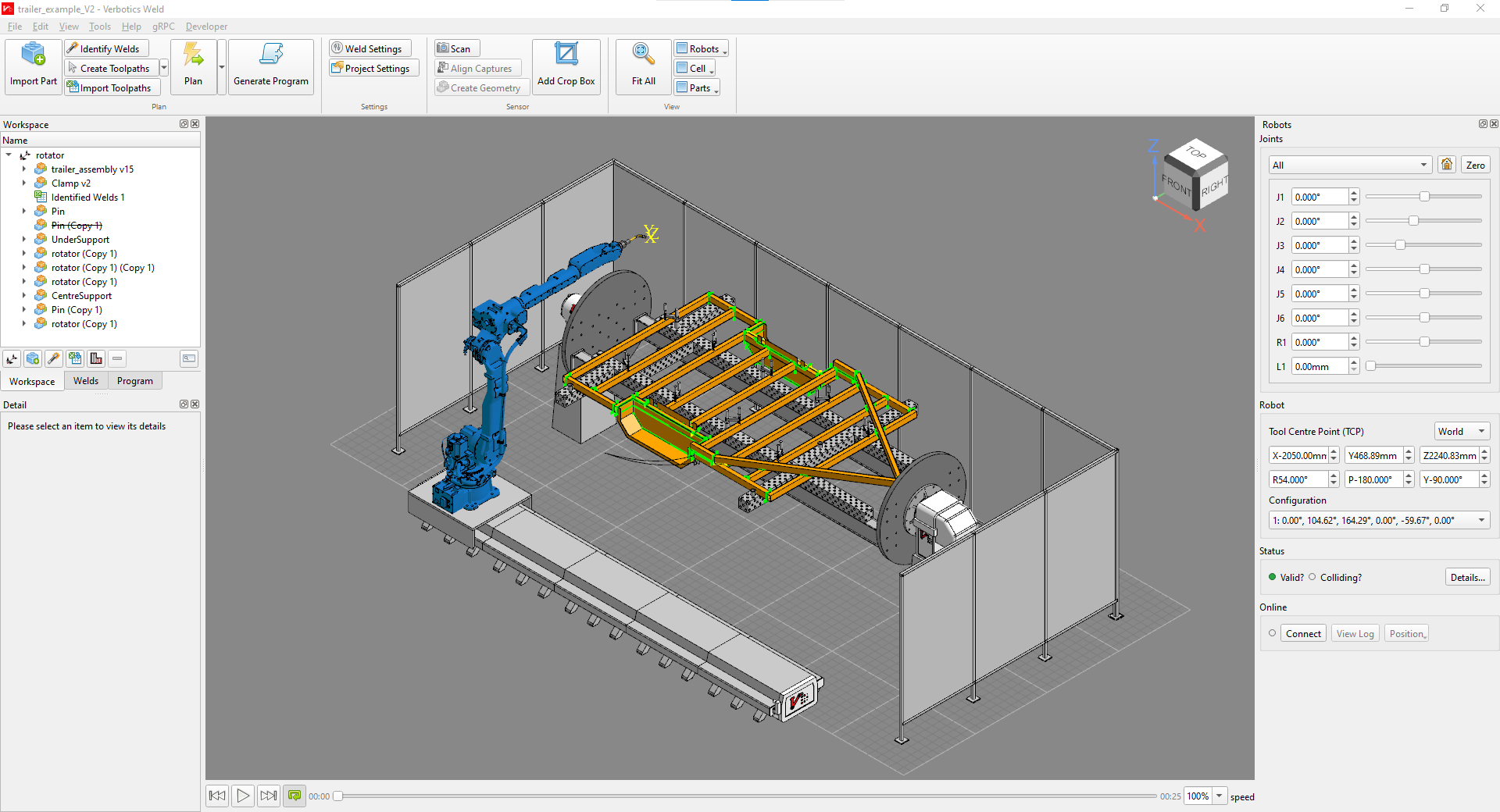Click Create Toolpaths button
1500x812 pixels.
pyautogui.click(x=112, y=68)
